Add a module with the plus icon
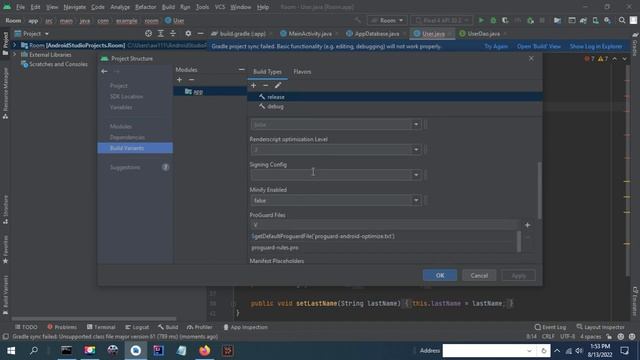The height and width of the screenshot is (360, 640). tap(180, 80)
